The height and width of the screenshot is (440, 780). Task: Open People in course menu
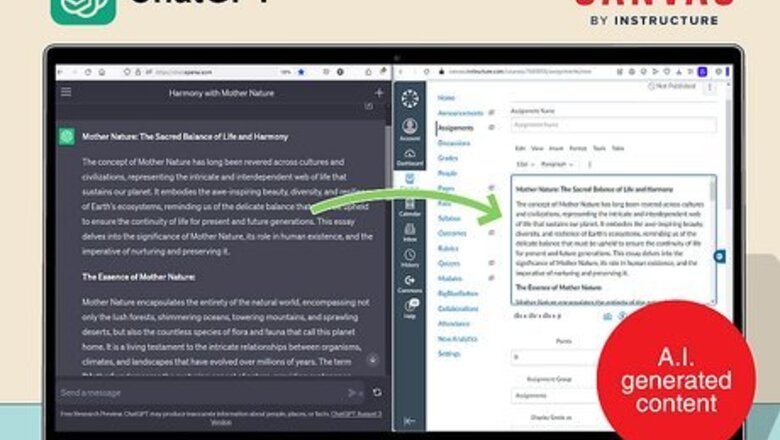tap(447, 173)
